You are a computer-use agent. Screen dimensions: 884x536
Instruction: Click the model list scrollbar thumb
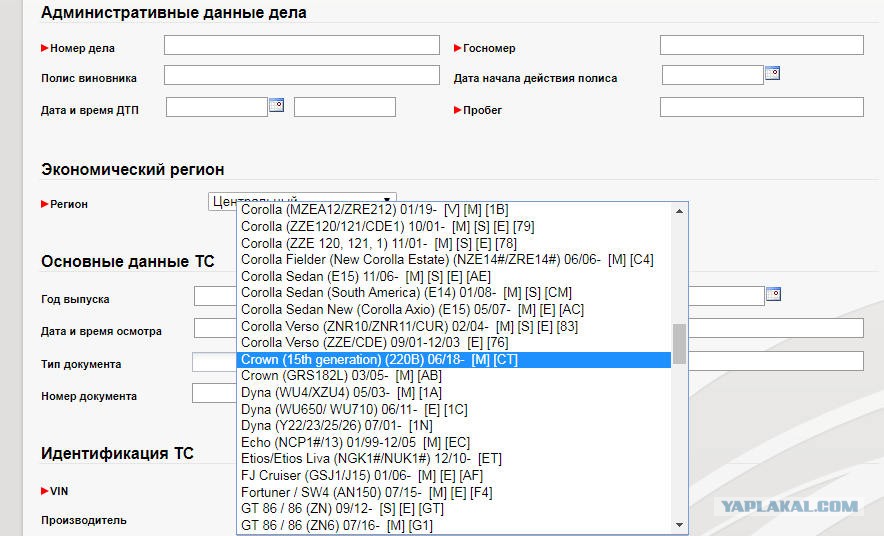pos(679,344)
